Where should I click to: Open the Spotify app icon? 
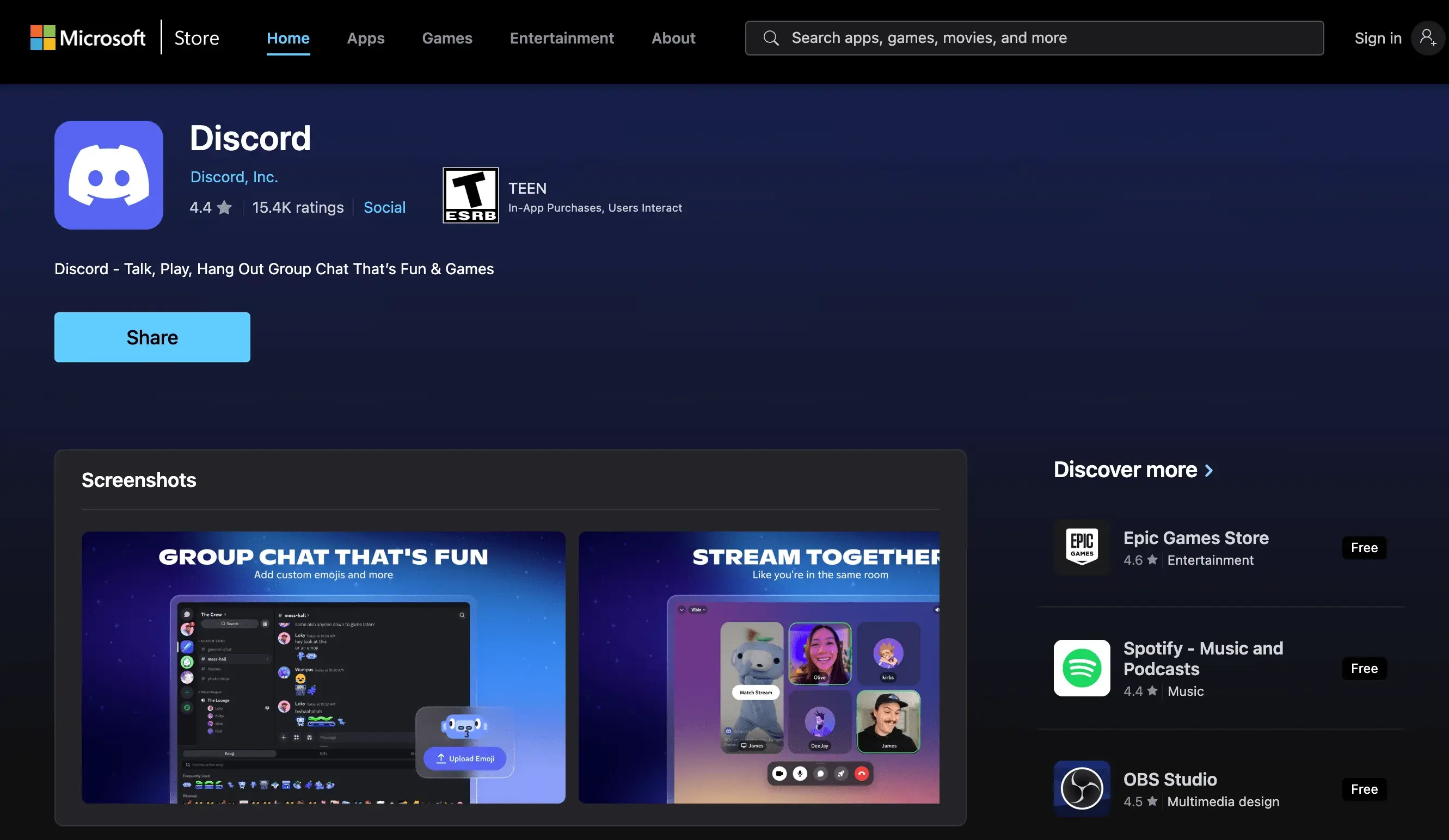[1082, 668]
